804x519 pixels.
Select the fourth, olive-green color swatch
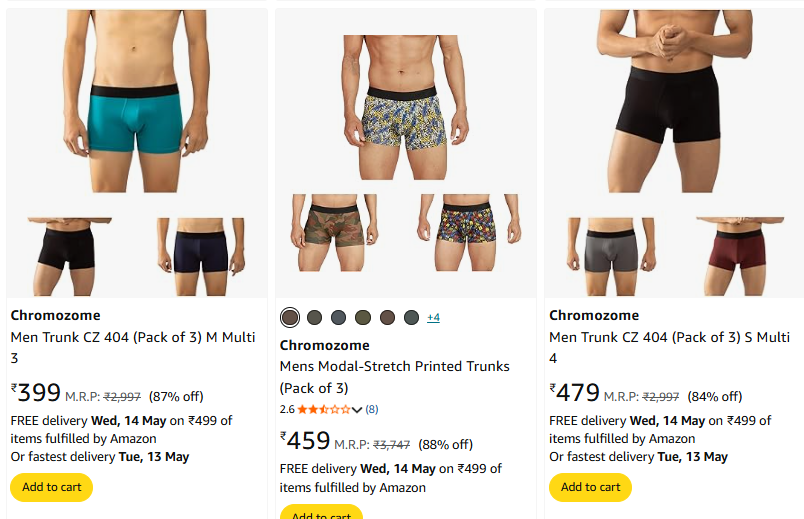pyautogui.click(x=363, y=318)
